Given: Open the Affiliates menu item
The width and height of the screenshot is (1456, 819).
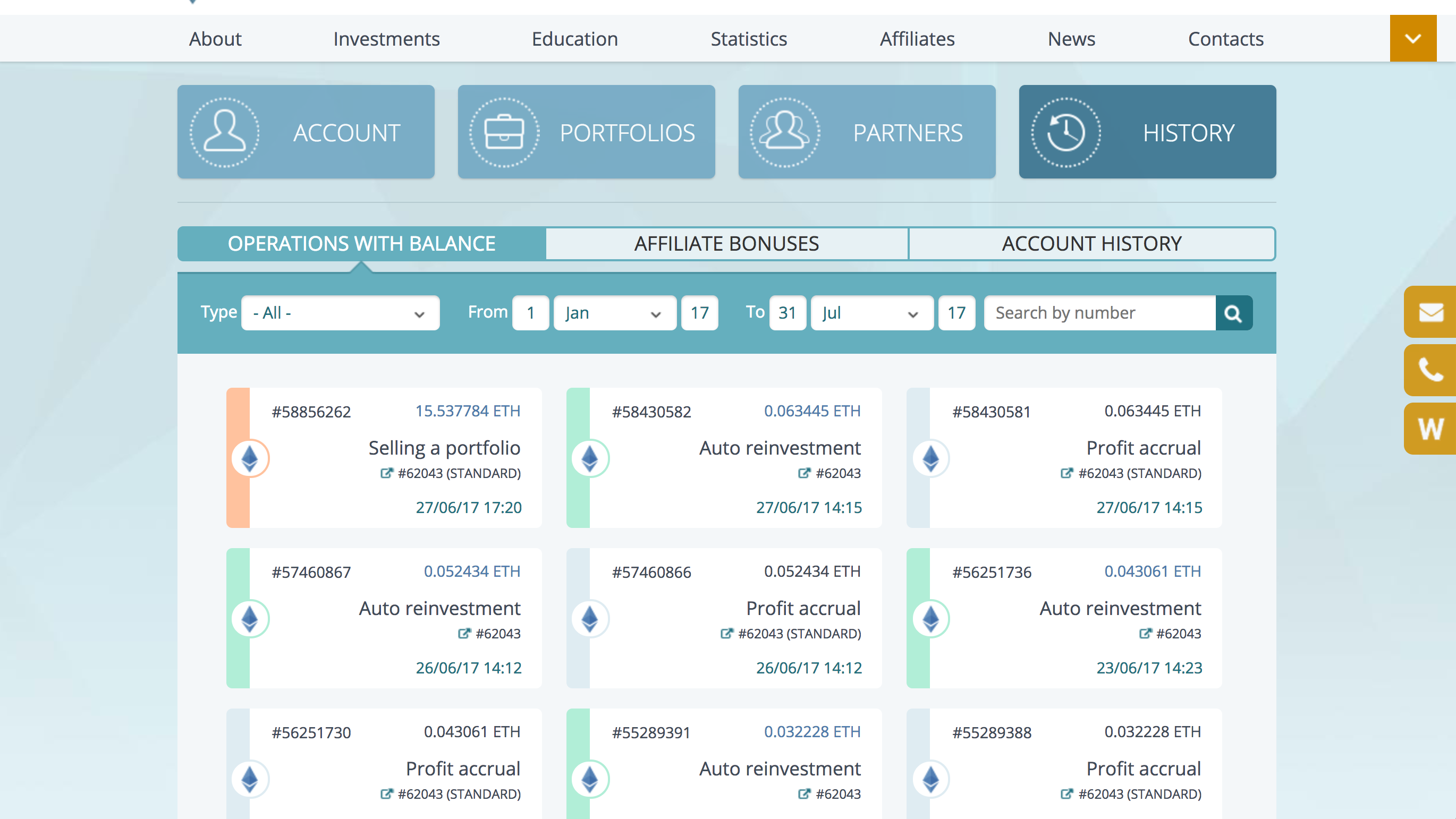Looking at the screenshot, I should [x=917, y=38].
